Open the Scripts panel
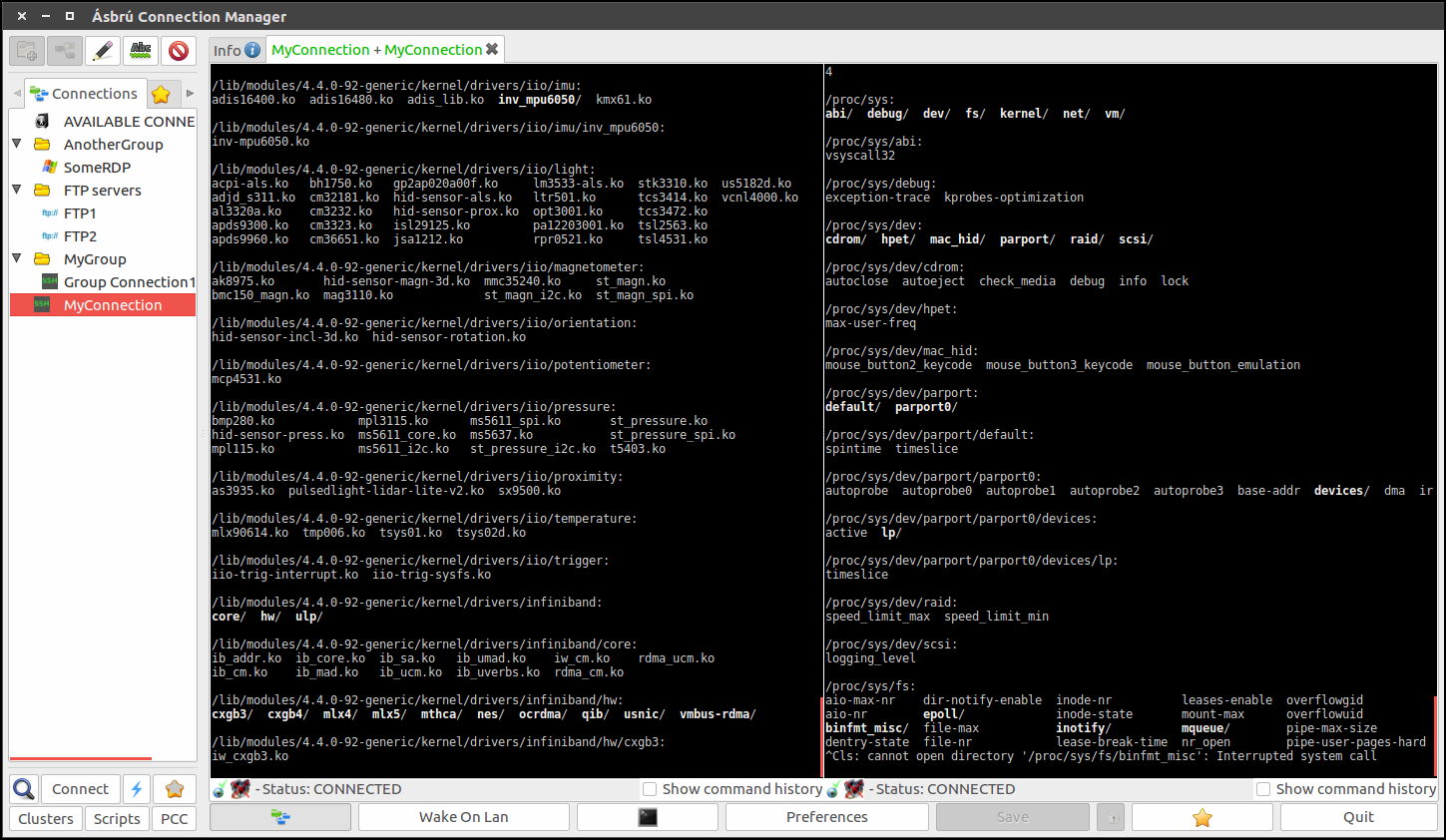This screenshot has height=840, width=1446. point(117,819)
